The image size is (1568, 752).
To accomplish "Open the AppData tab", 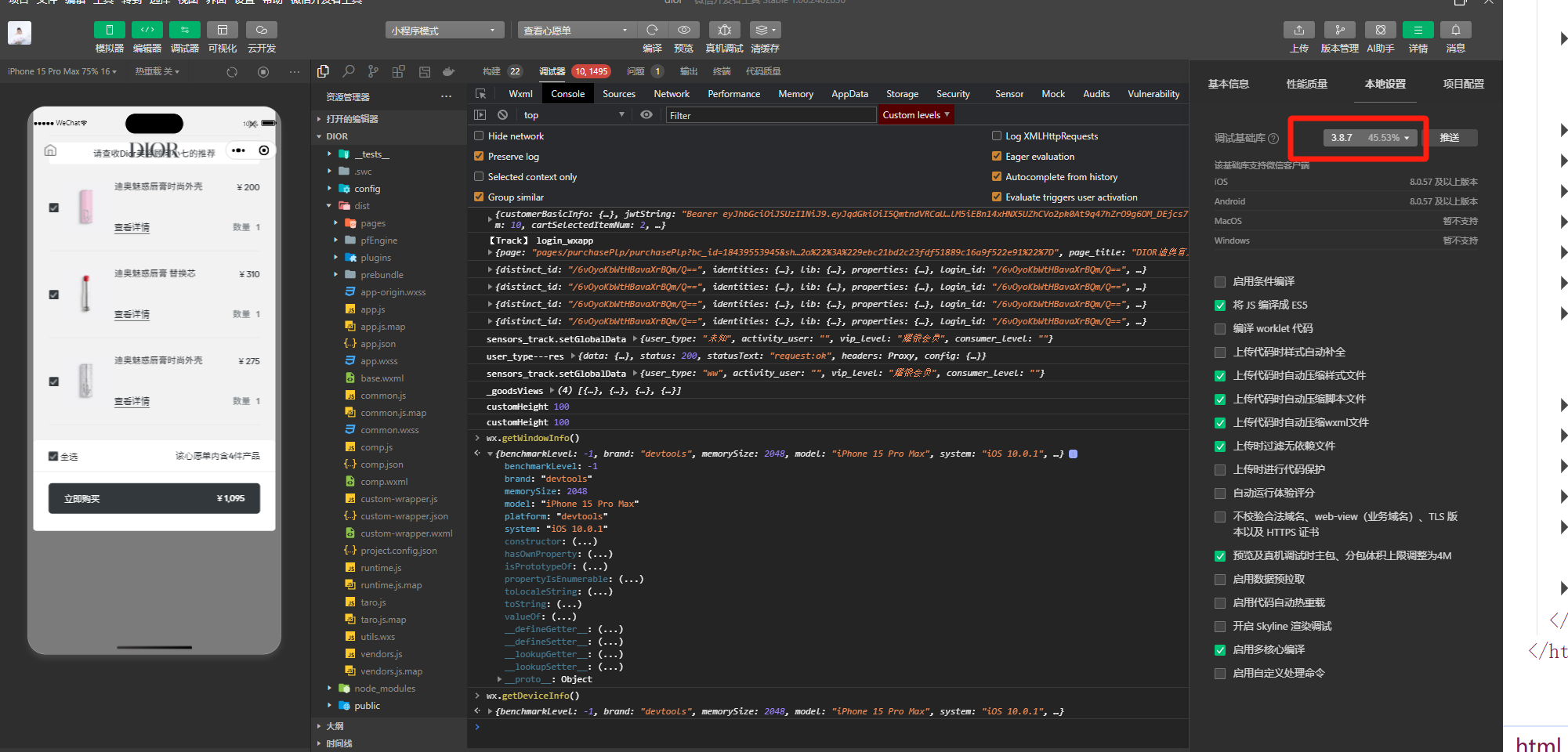I will point(849,94).
